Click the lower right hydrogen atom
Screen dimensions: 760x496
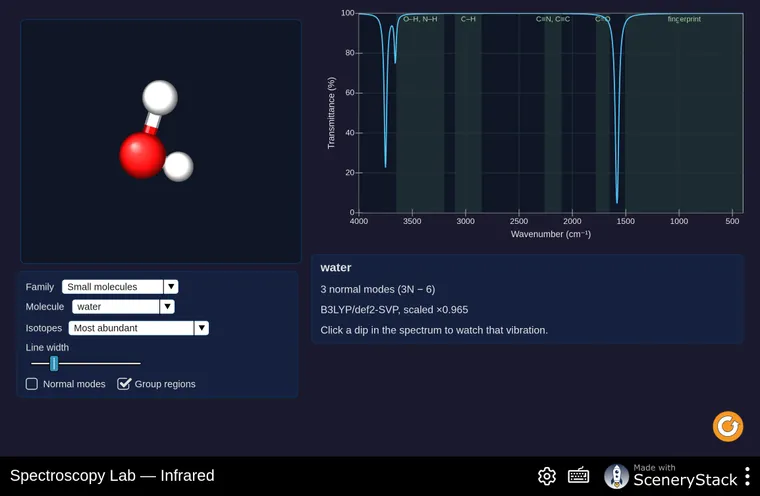(x=178, y=166)
